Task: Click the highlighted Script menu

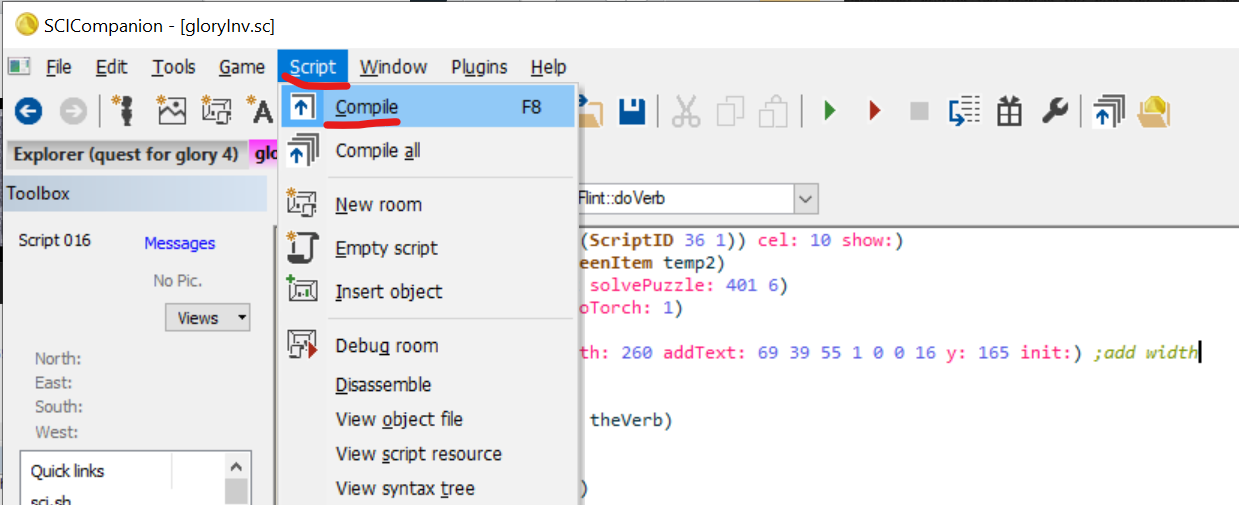Action: [x=313, y=67]
